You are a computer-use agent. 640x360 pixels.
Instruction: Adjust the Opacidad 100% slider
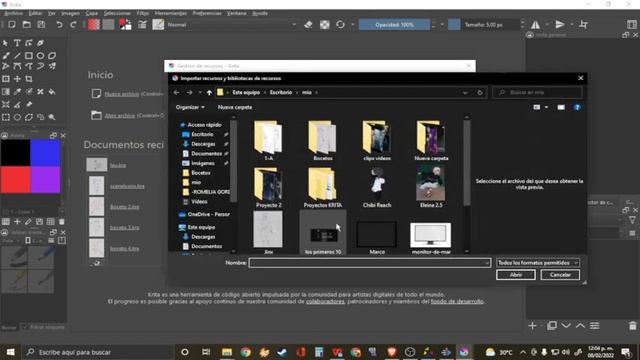coord(394,24)
